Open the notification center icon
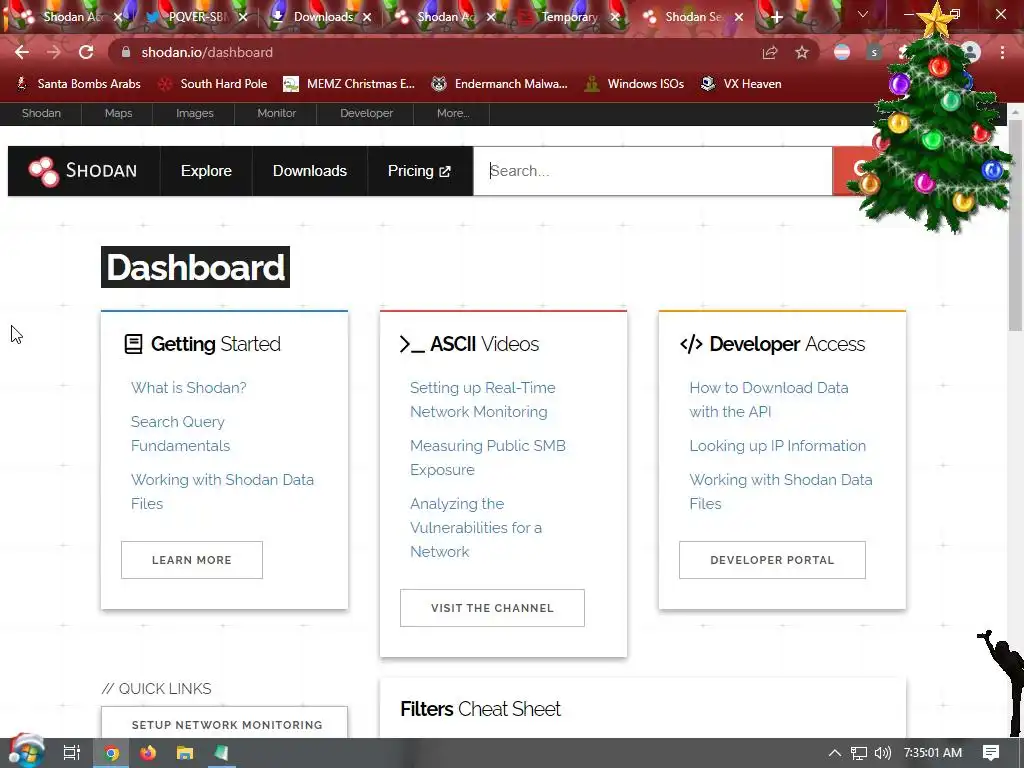1024x768 pixels. [x=991, y=753]
